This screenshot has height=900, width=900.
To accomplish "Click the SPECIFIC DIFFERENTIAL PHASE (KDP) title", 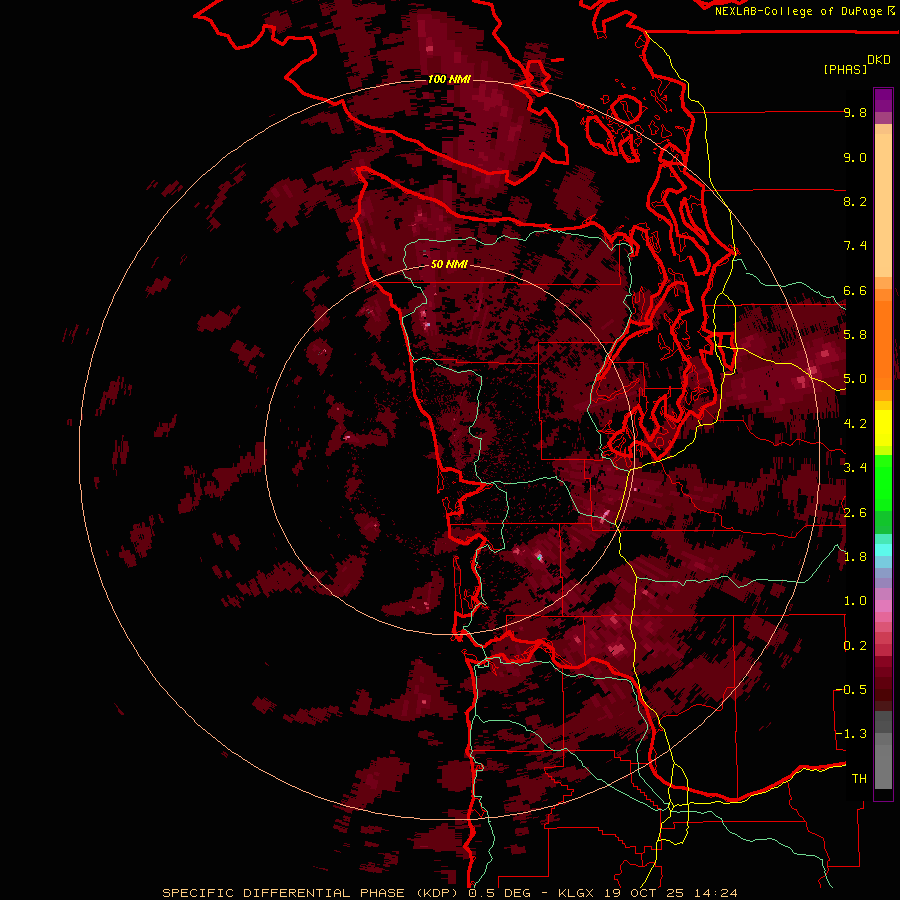I will (312, 893).
